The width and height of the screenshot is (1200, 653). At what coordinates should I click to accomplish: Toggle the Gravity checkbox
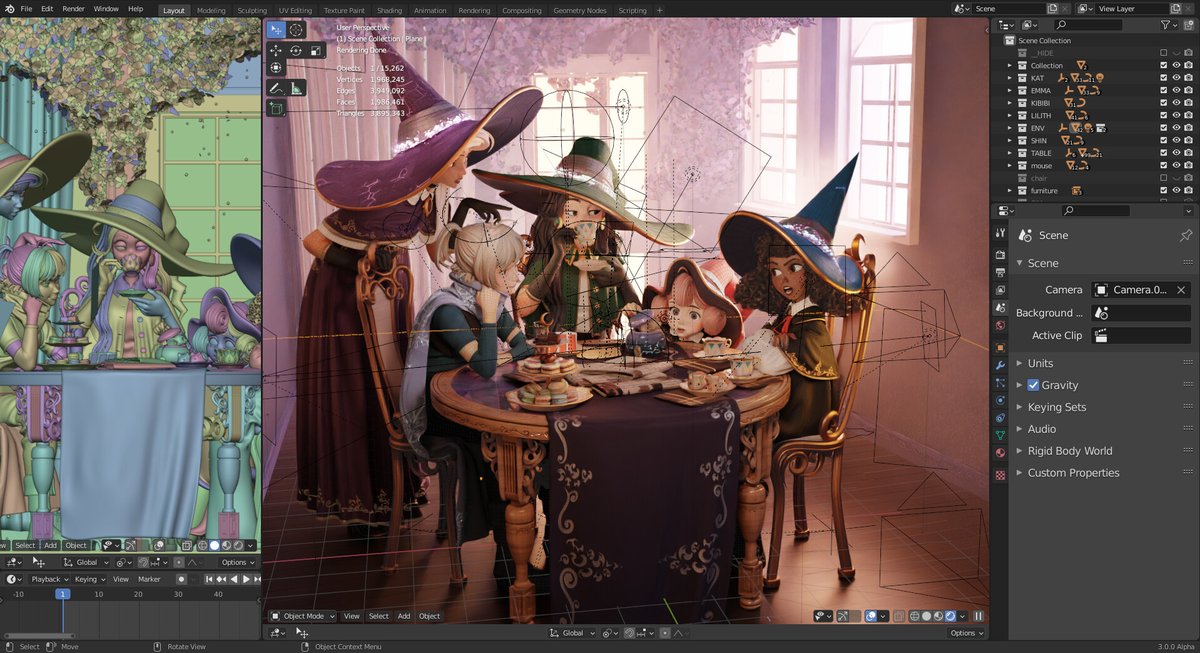[1033, 385]
